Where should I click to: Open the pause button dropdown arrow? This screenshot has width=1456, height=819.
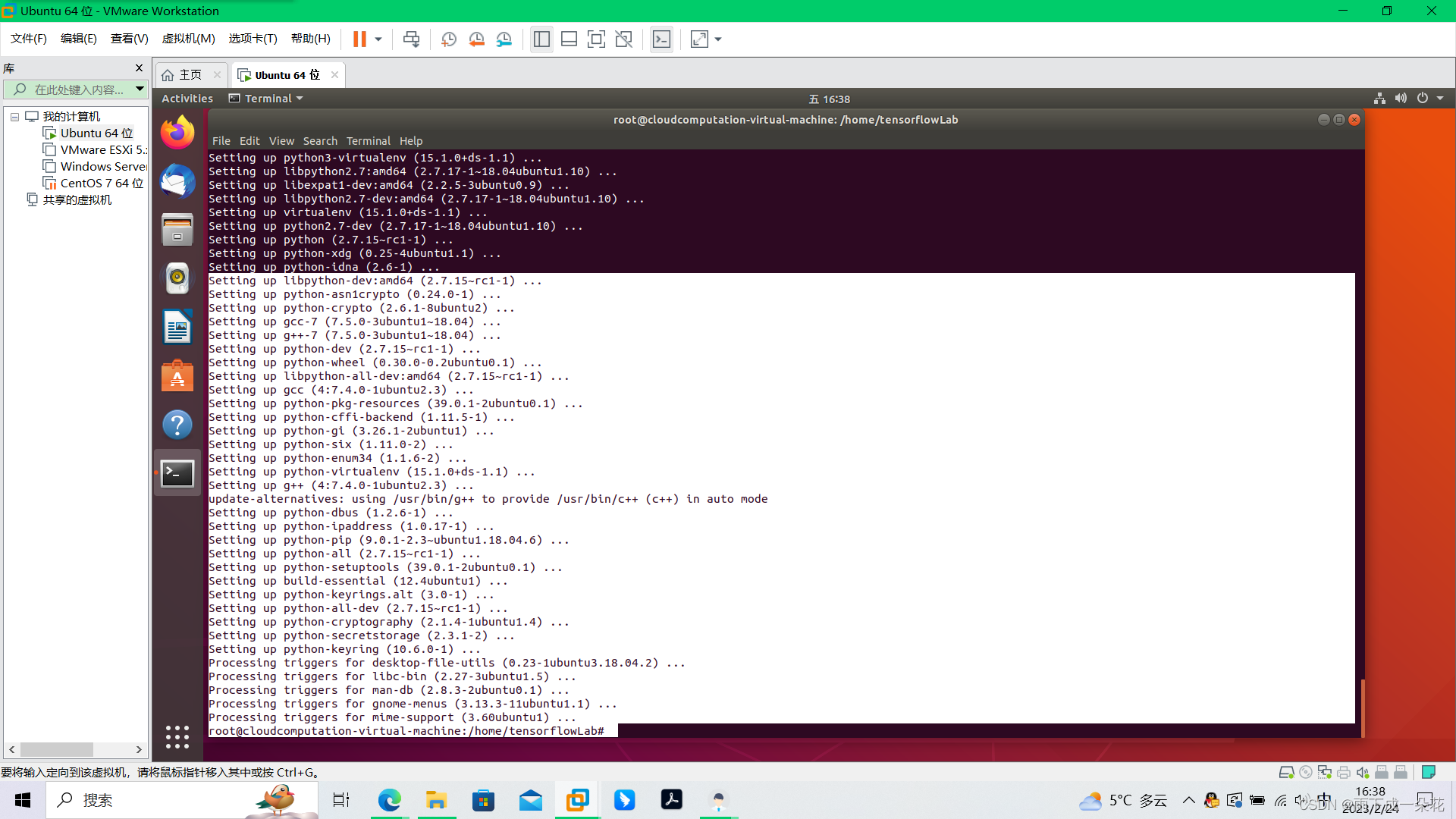[378, 39]
